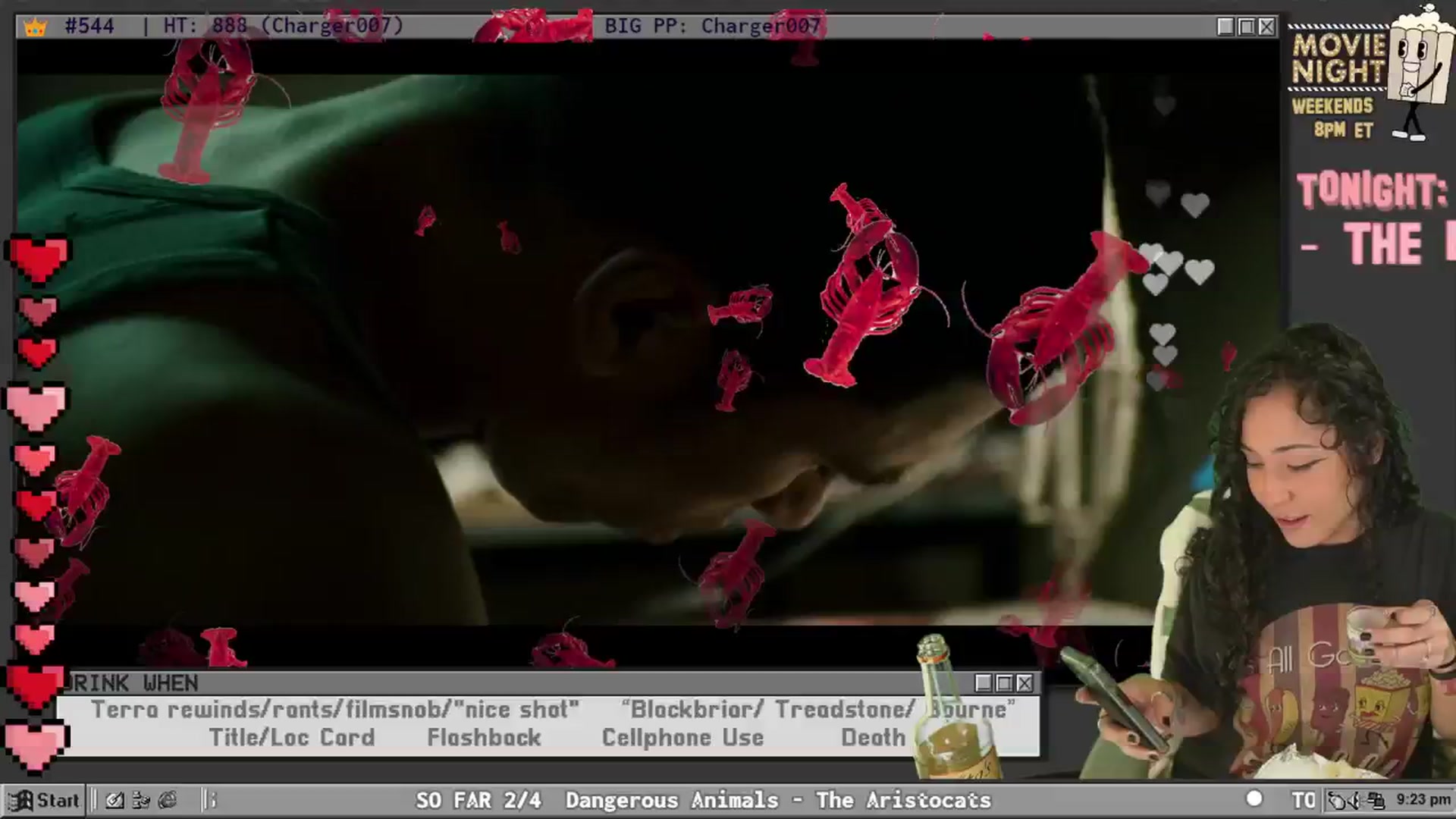Open the second quick launch icon with small boxes
Viewport: 1456px width, 819px height.
point(141,800)
